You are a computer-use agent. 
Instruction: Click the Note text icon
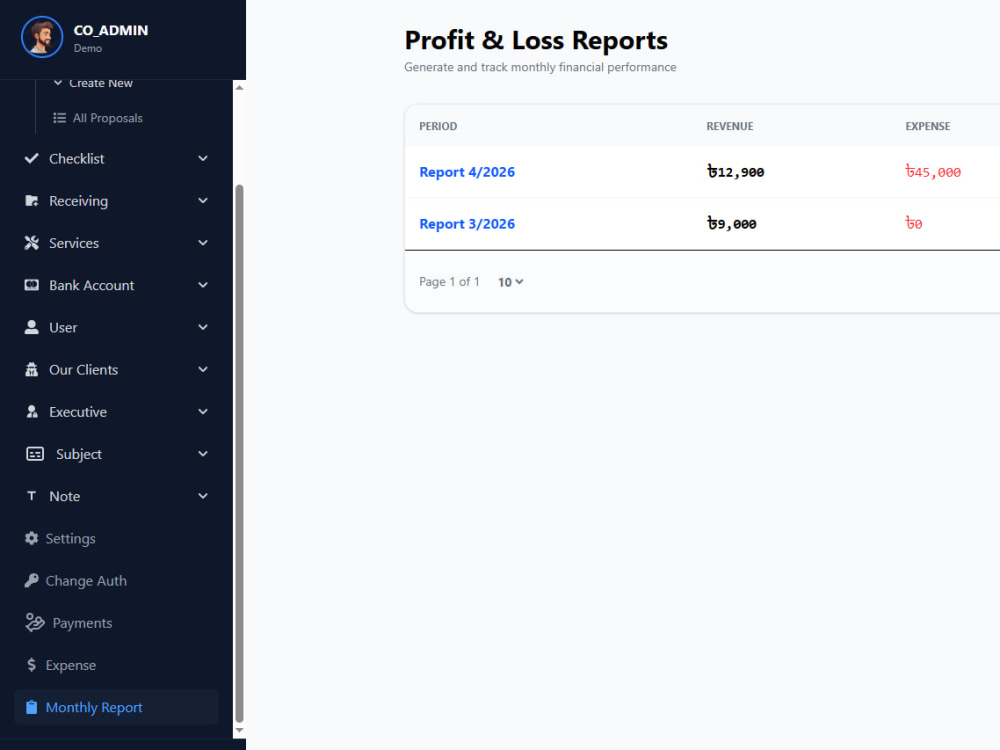point(31,496)
